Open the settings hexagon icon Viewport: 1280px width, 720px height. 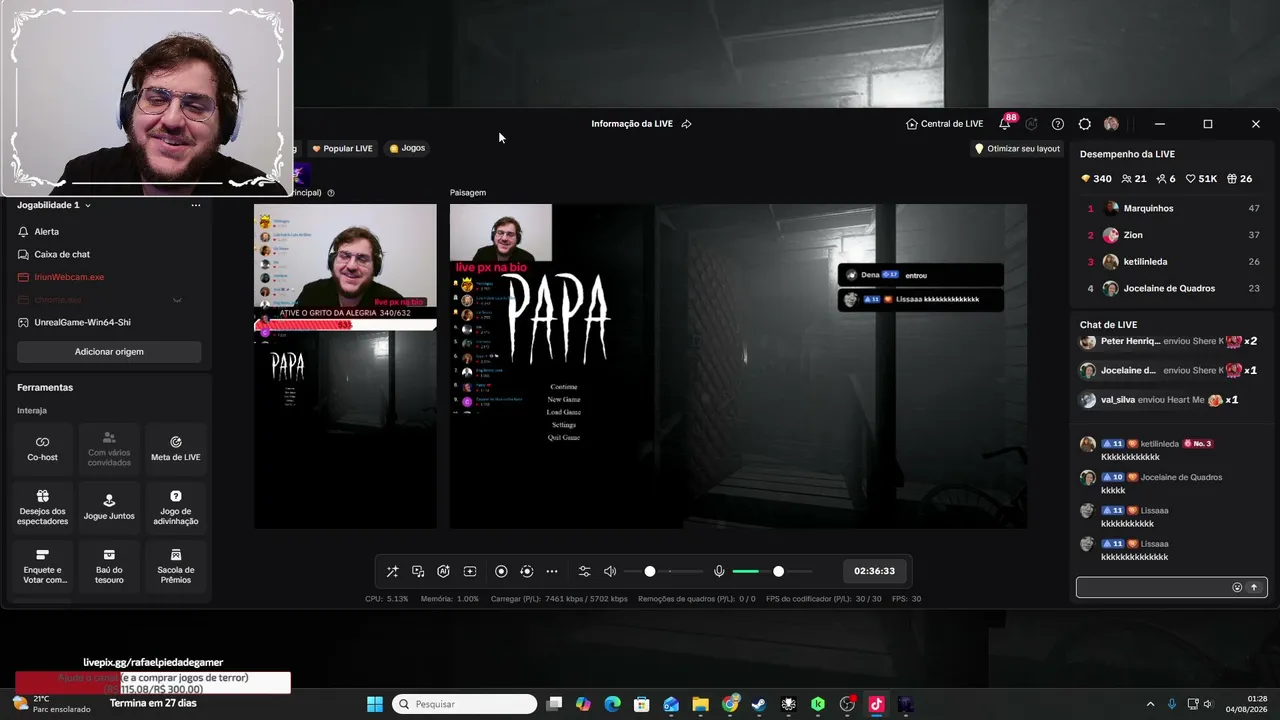coord(1085,124)
